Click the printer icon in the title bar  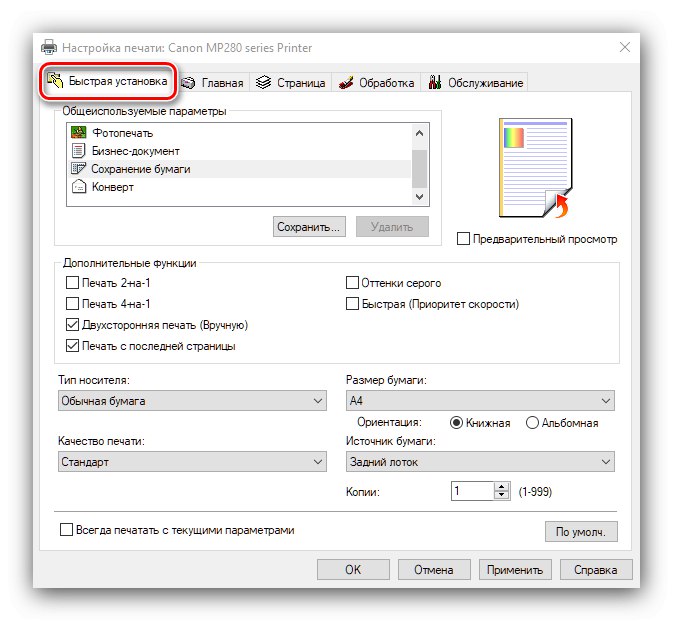coord(49,47)
